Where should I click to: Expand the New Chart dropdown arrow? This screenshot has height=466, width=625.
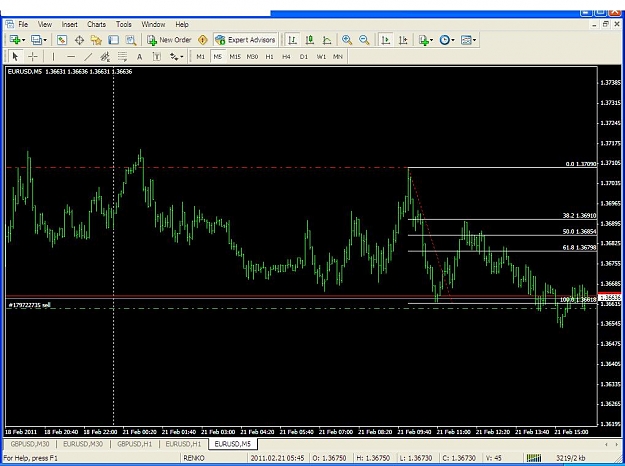[x=24, y=40]
